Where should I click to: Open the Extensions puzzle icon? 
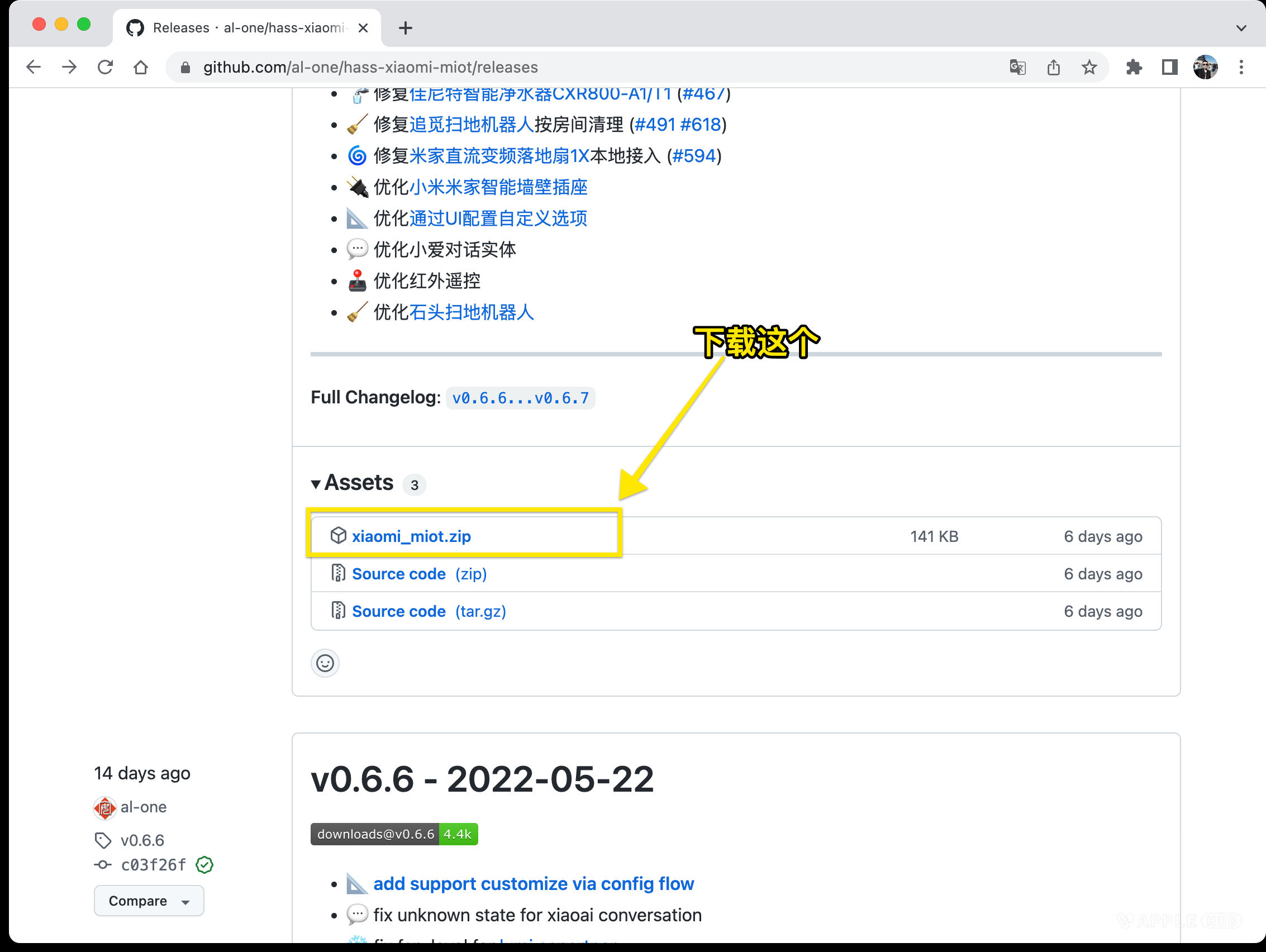click(1133, 68)
